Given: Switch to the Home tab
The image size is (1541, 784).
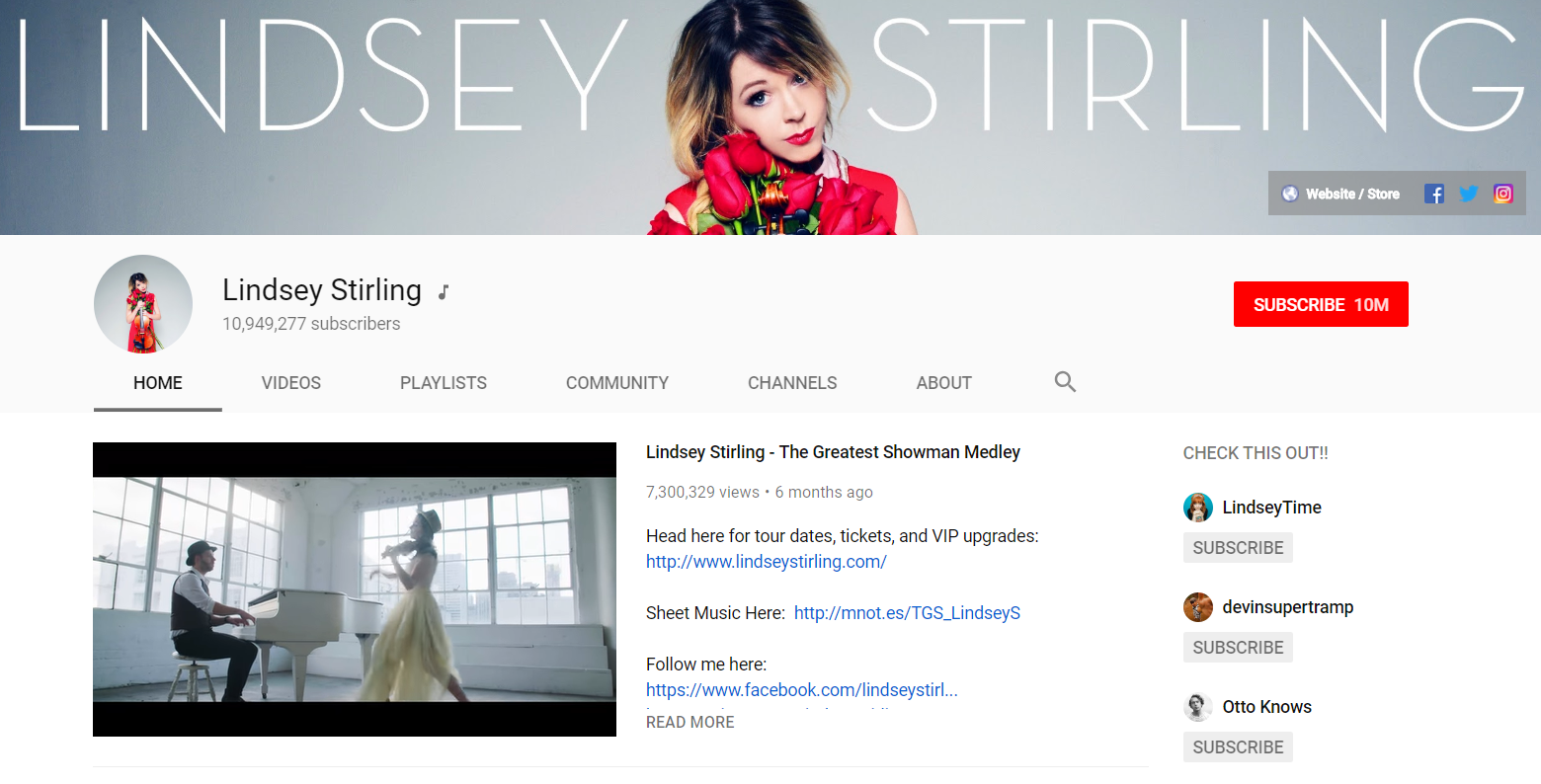Looking at the screenshot, I should point(158,383).
